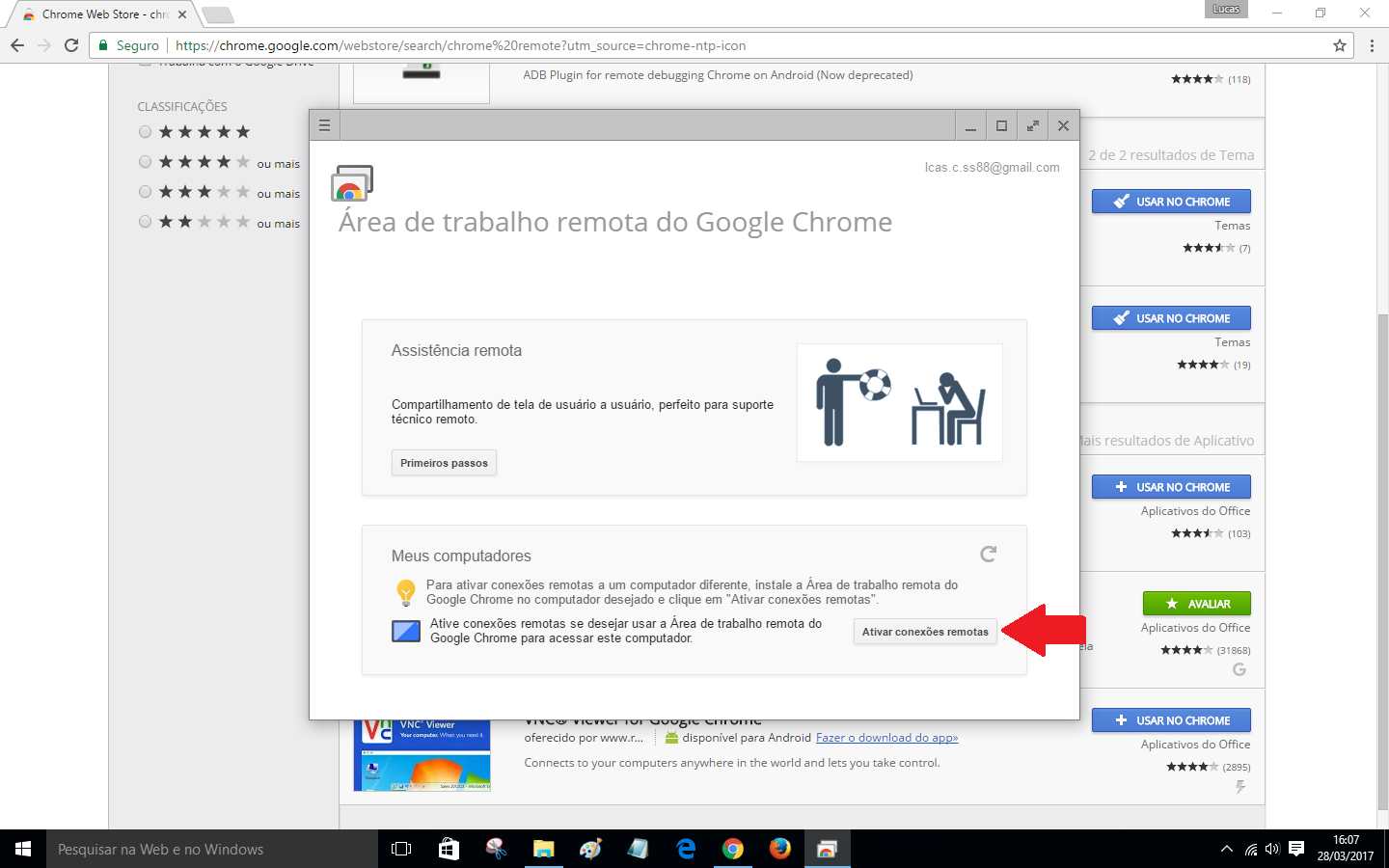Click the green AVALIAR button
This screenshot has height=868, width=1389.
(1196, 604)
